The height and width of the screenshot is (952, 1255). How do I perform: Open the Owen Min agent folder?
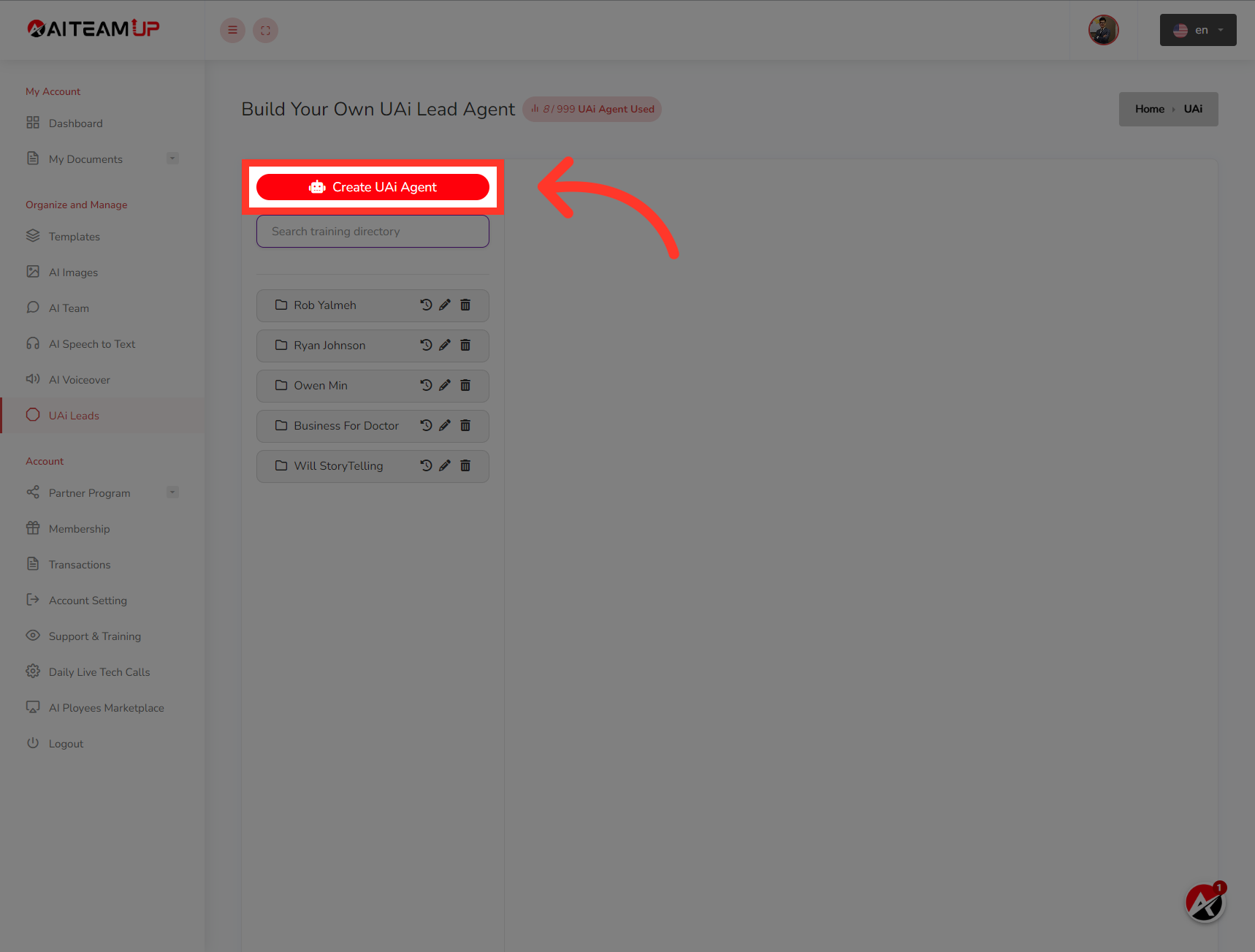[321, 386]
